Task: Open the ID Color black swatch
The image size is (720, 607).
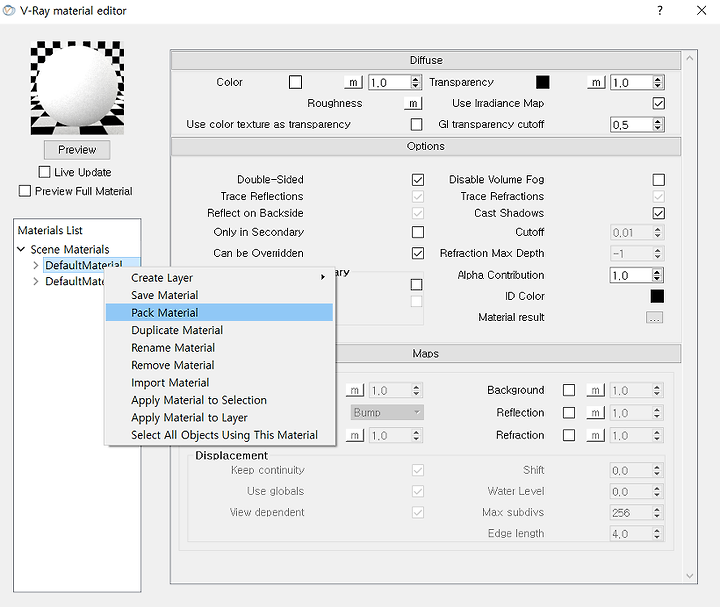Action: pyautogui.click(x=657, y=296)
